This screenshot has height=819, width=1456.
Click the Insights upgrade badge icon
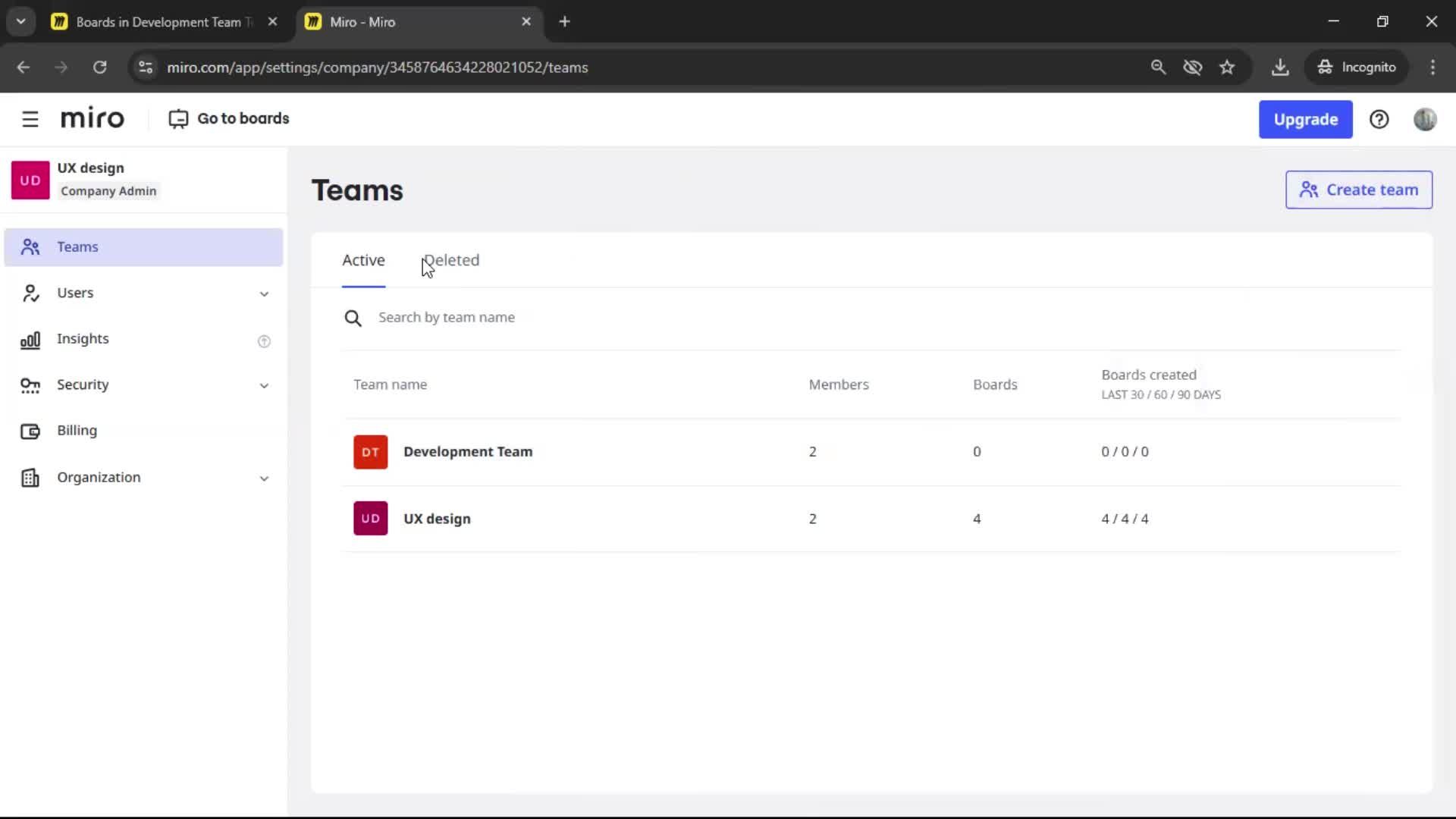coord(264,341)
